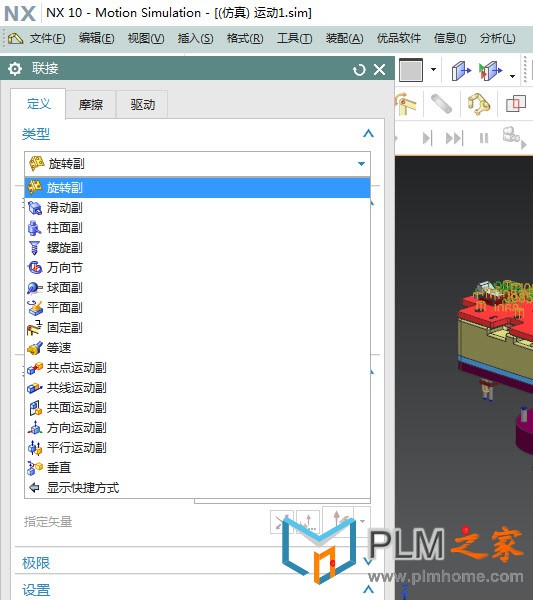Image resolution: width=533 pixels, height=600 pixels.
Task: Open the 工具(T) menu
Action: (x=295, y=38)
